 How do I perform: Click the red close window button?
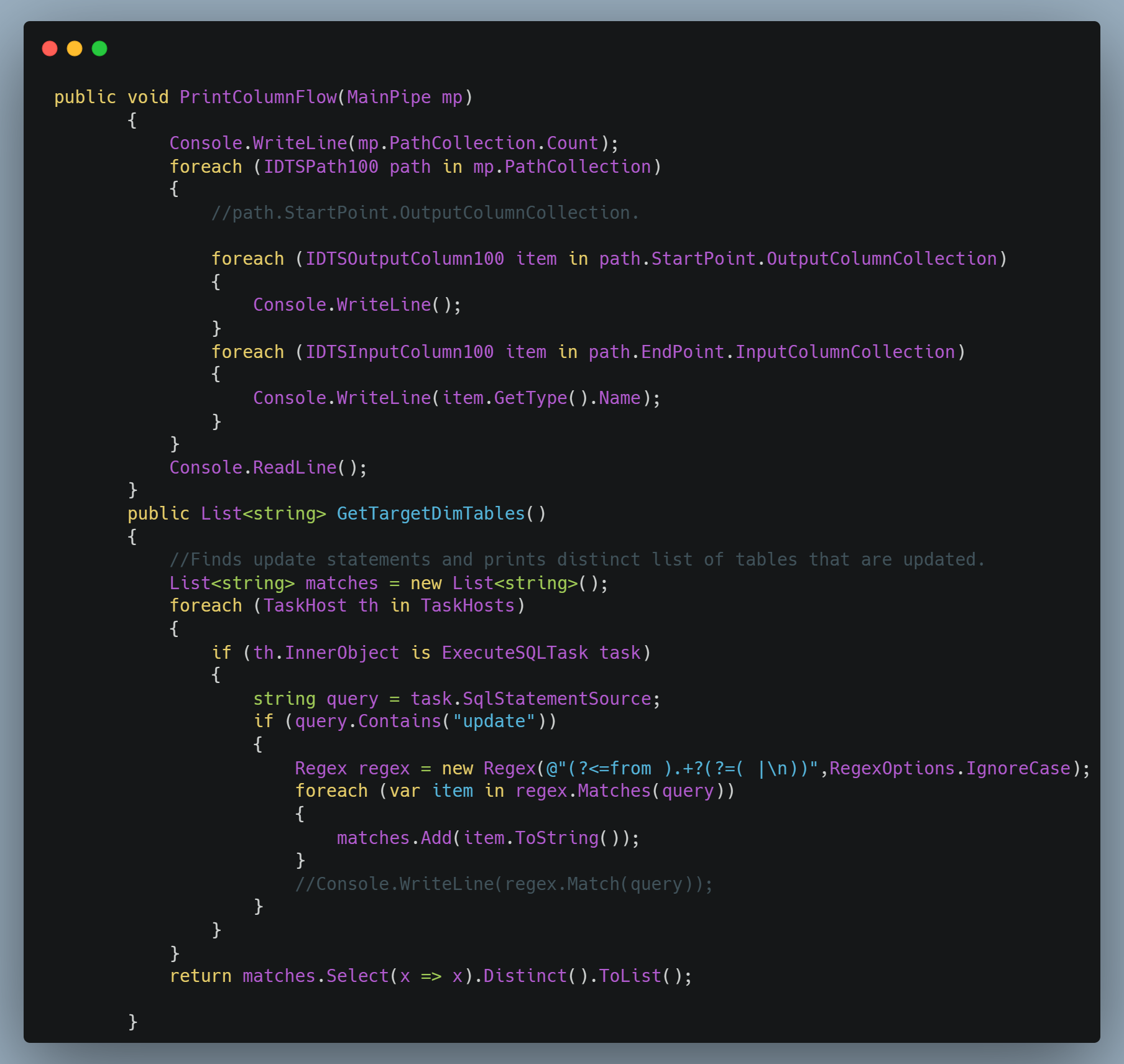(50, 48)
